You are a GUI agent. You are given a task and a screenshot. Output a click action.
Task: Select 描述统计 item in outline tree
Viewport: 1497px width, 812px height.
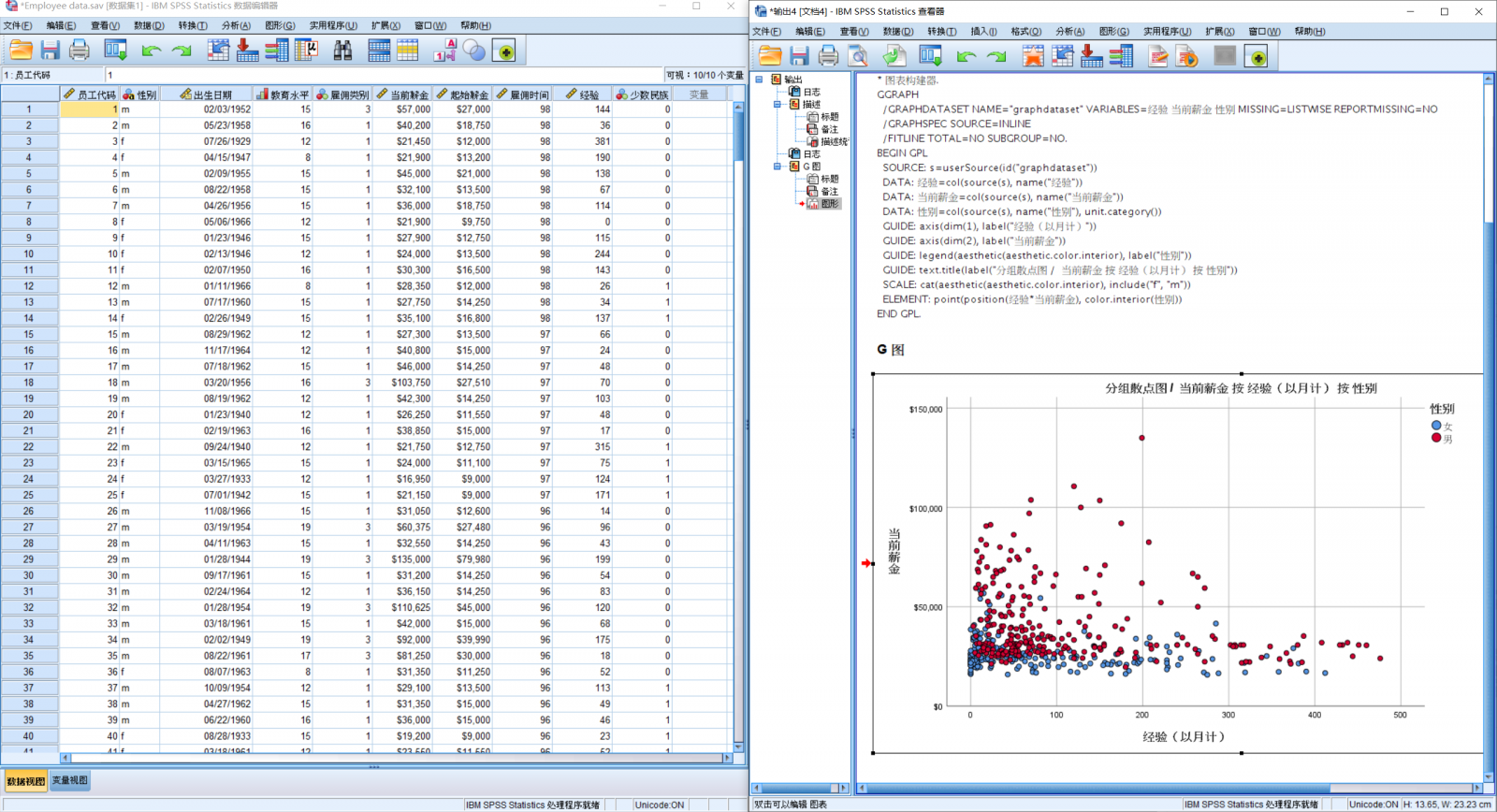833,142
